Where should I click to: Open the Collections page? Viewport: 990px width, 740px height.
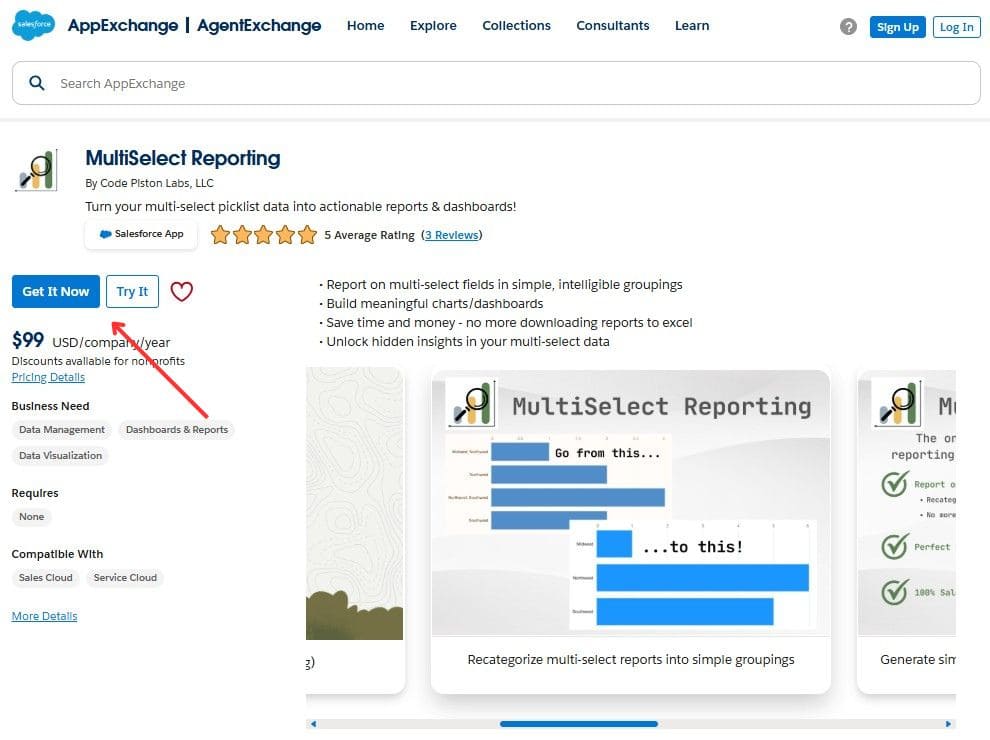516,26
